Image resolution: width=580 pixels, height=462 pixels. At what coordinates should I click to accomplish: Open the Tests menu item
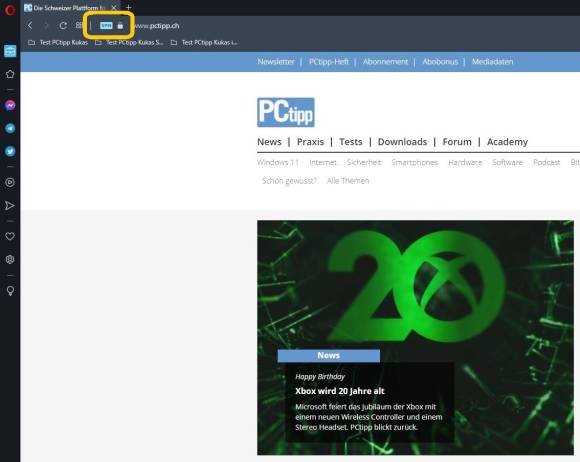(351, 142)
